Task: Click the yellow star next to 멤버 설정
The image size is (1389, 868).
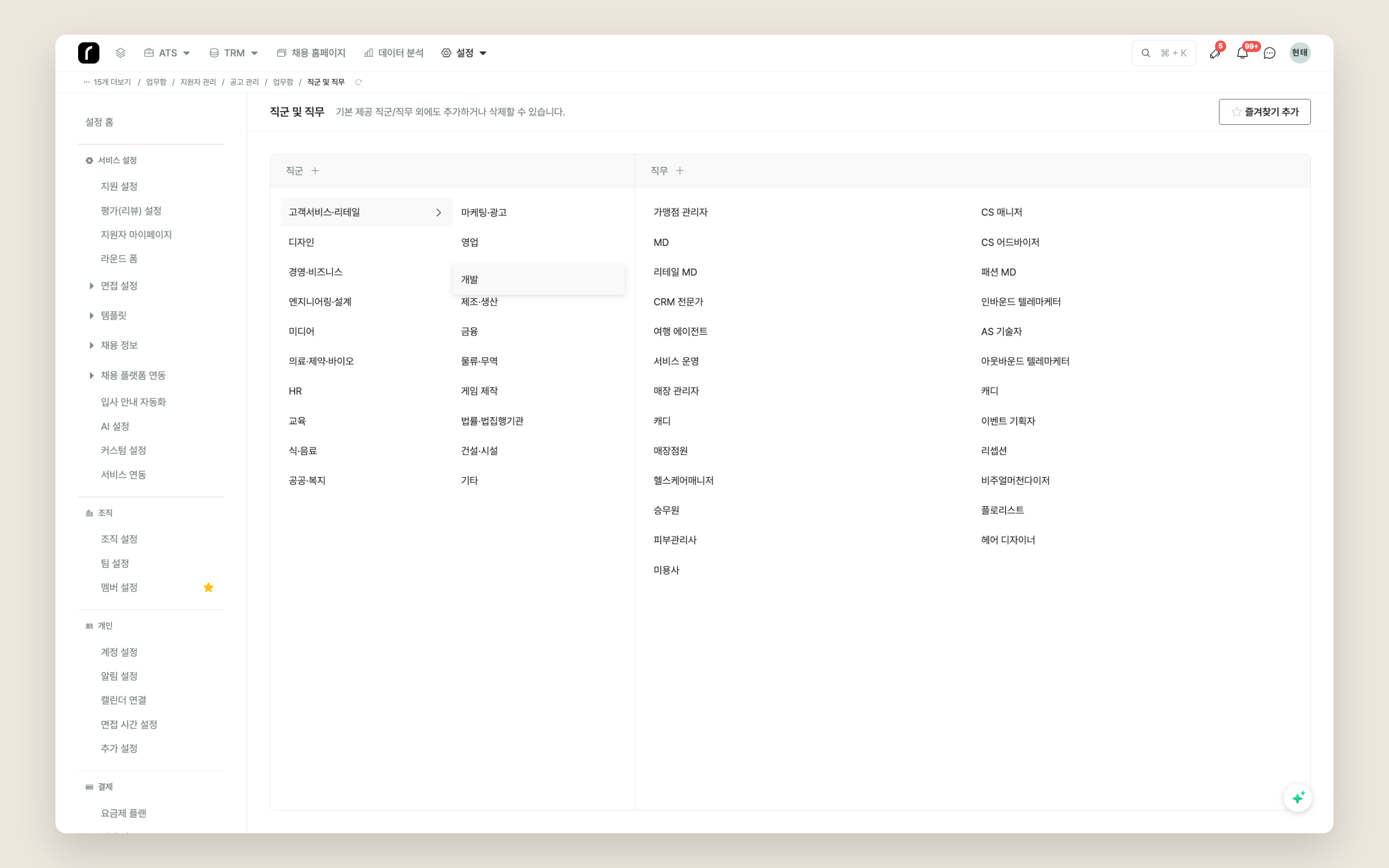Action: pos(208,587)
